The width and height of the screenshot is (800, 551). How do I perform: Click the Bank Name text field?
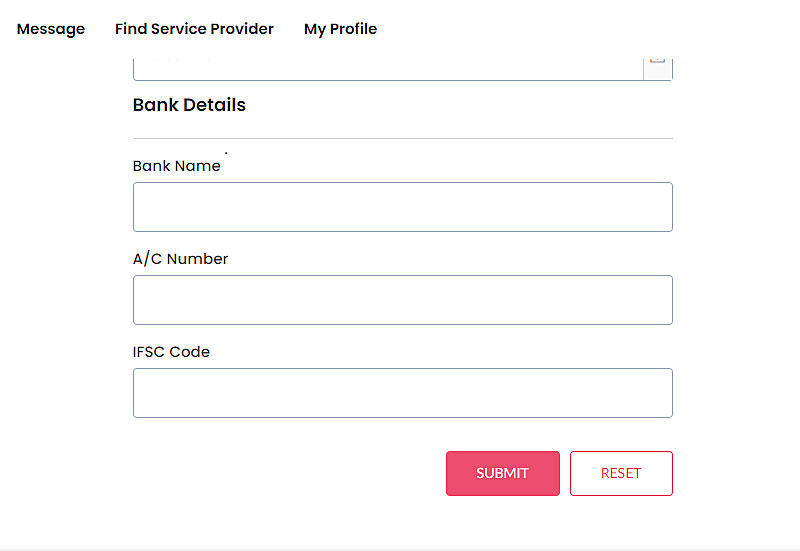pos(402,207)
